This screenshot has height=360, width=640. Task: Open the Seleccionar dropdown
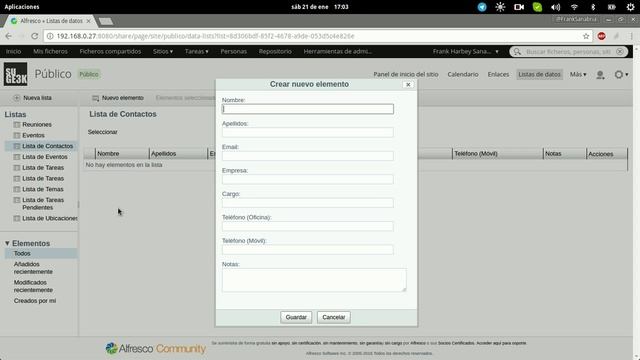(x=102, y=132)
